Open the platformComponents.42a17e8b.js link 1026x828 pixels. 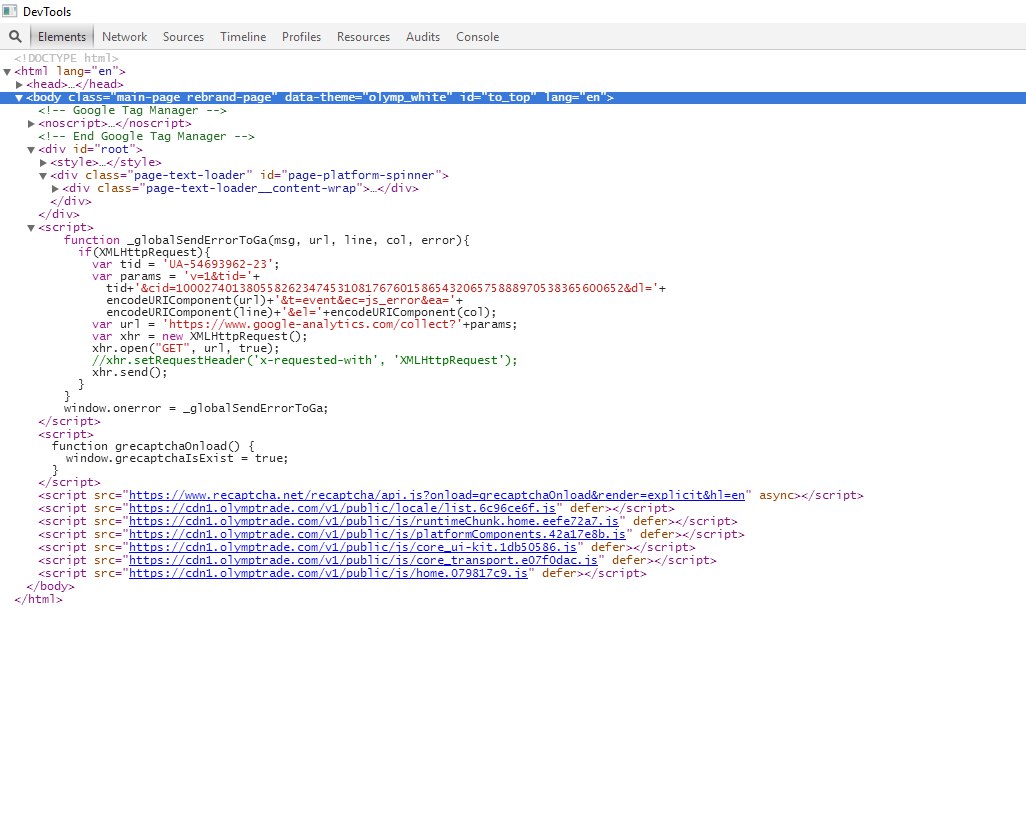377,535
